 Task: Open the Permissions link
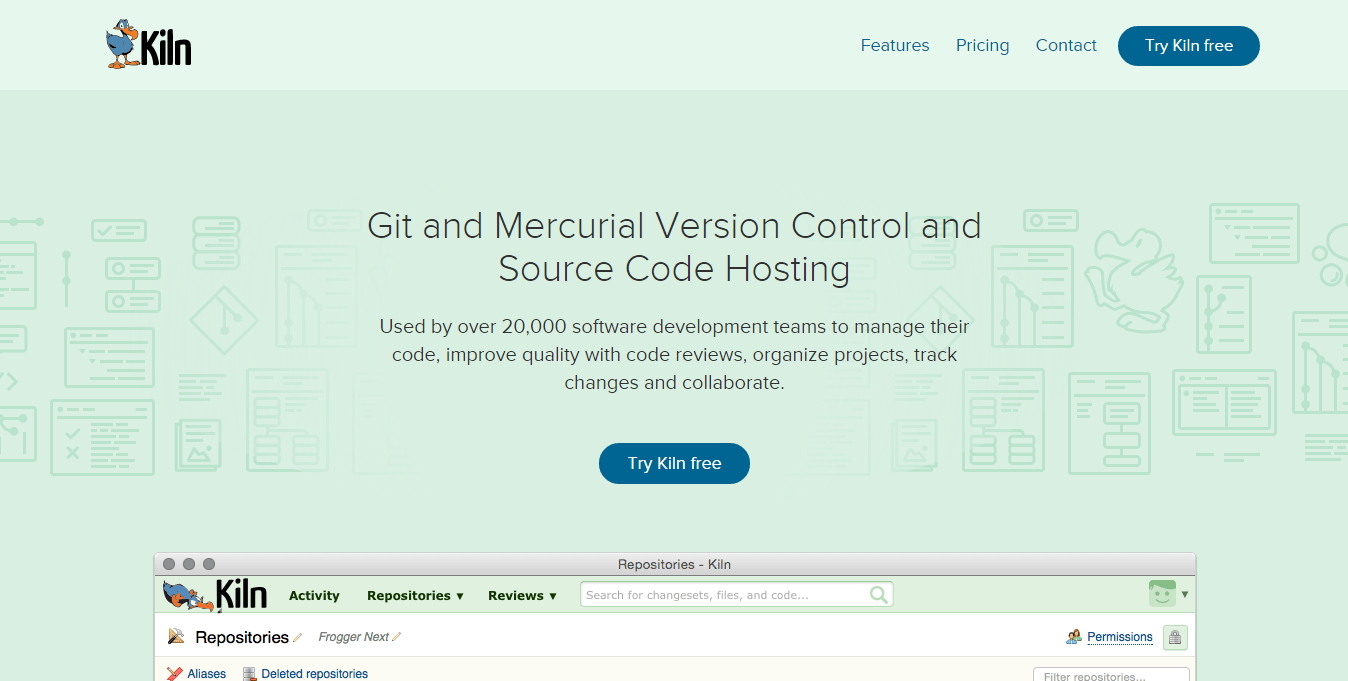click(1120, 637)
